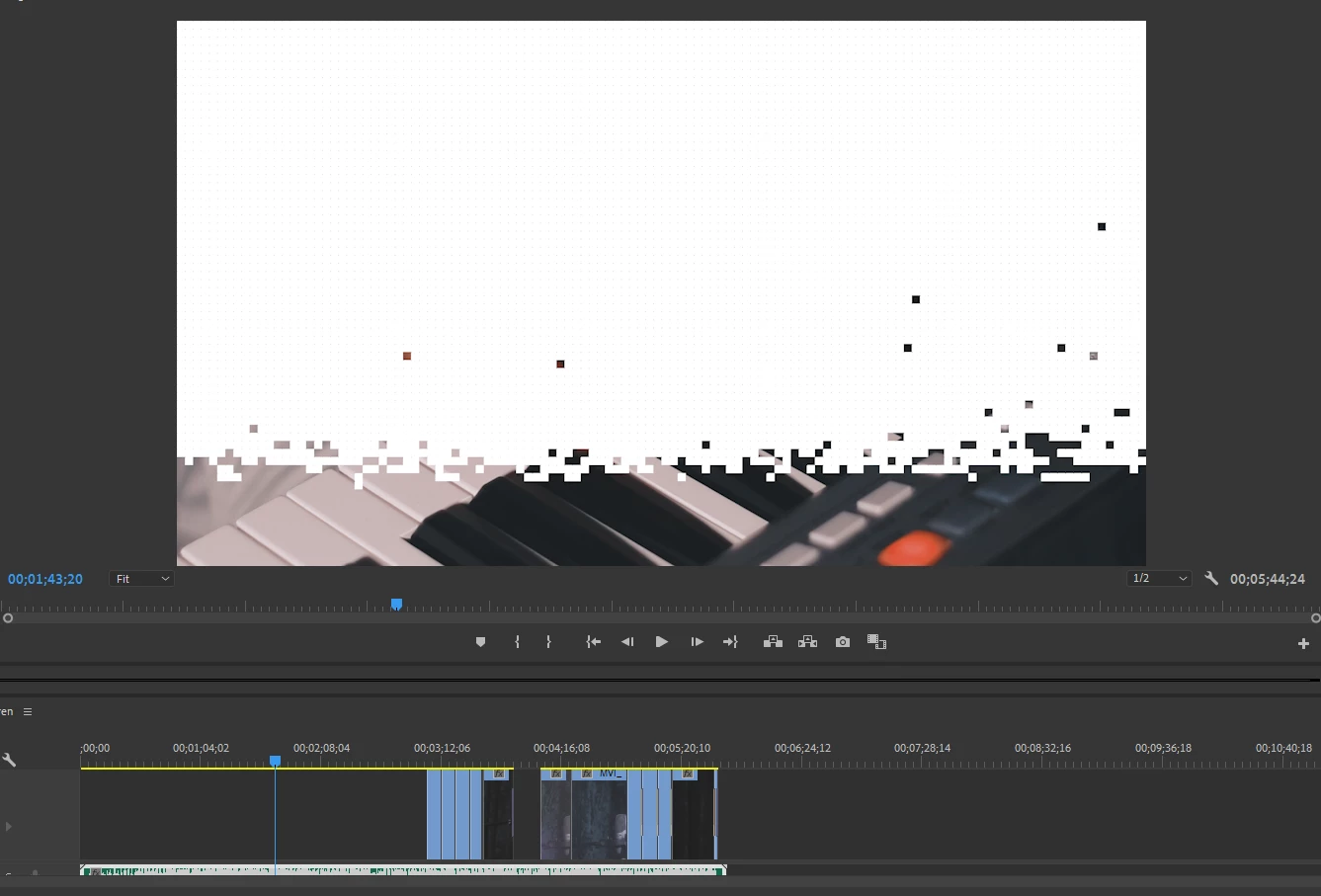This screenshot has height=896, width=1321.
Task: Step forward one frame
Action: point(697,642)
